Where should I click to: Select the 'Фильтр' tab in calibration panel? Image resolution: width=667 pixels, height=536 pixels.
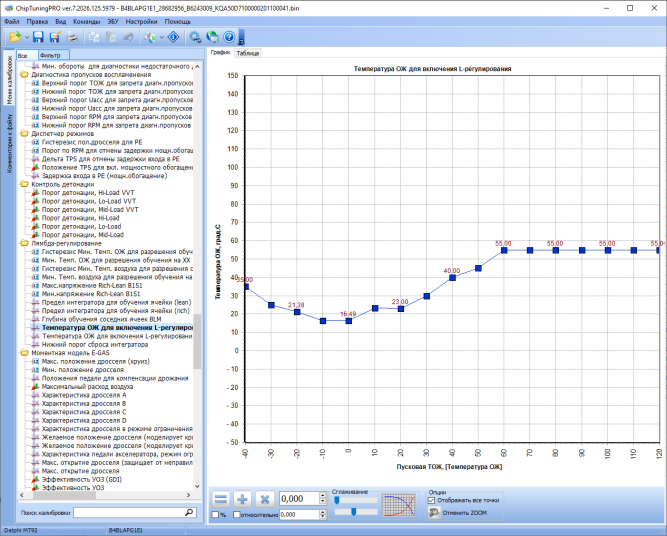pos(53,55)
